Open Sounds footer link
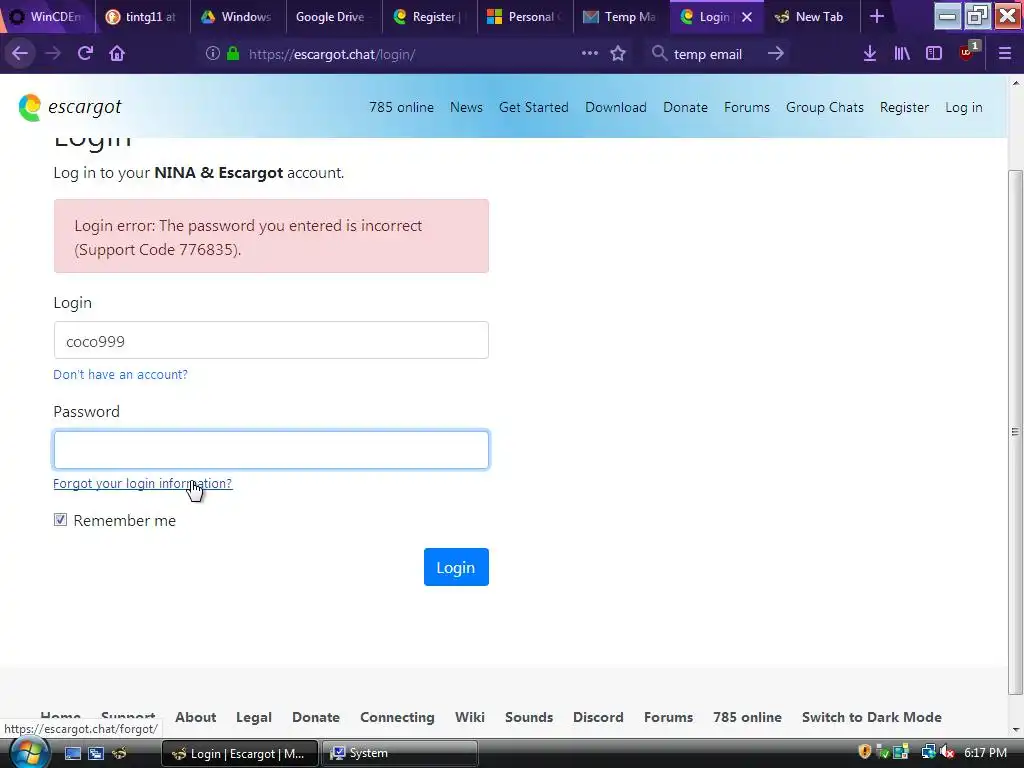Viewport: 1024px width, 768px height. pos(529,717)
